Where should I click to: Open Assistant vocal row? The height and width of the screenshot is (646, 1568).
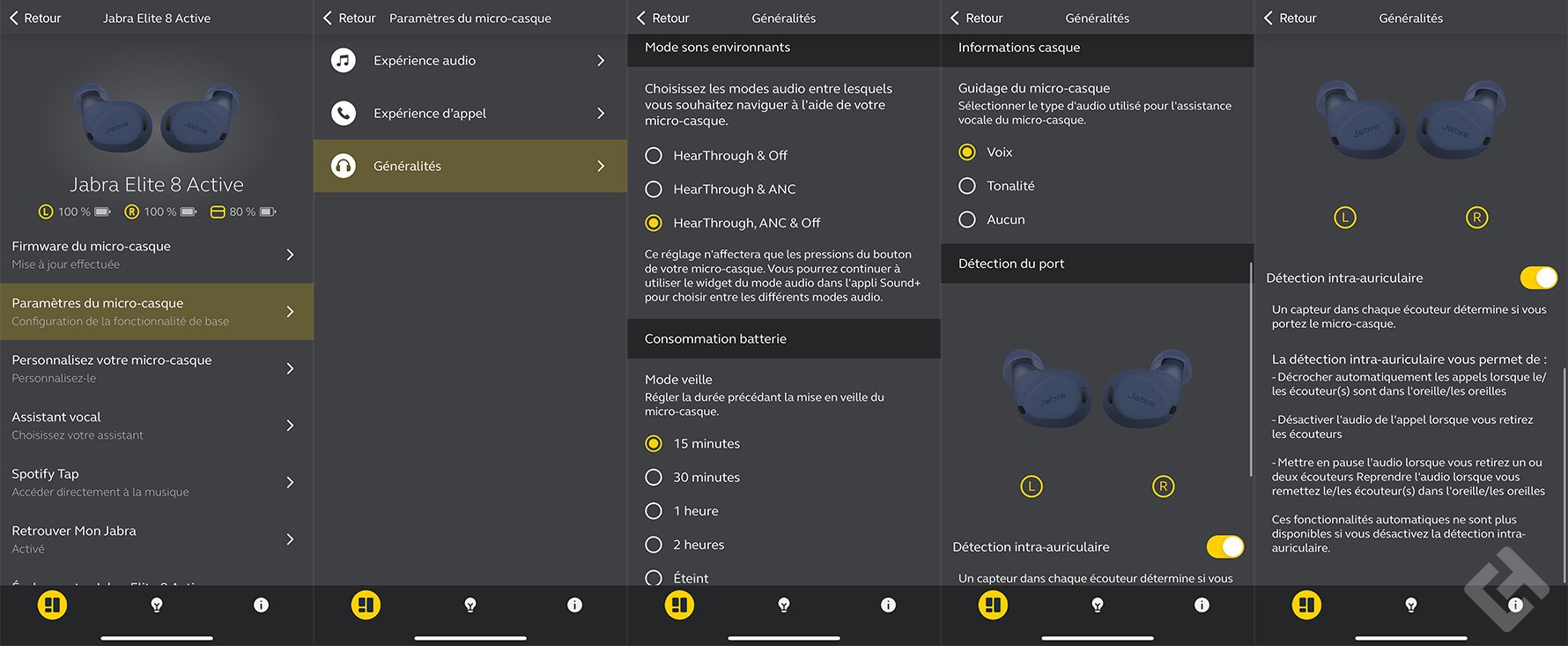click(157, 426)
